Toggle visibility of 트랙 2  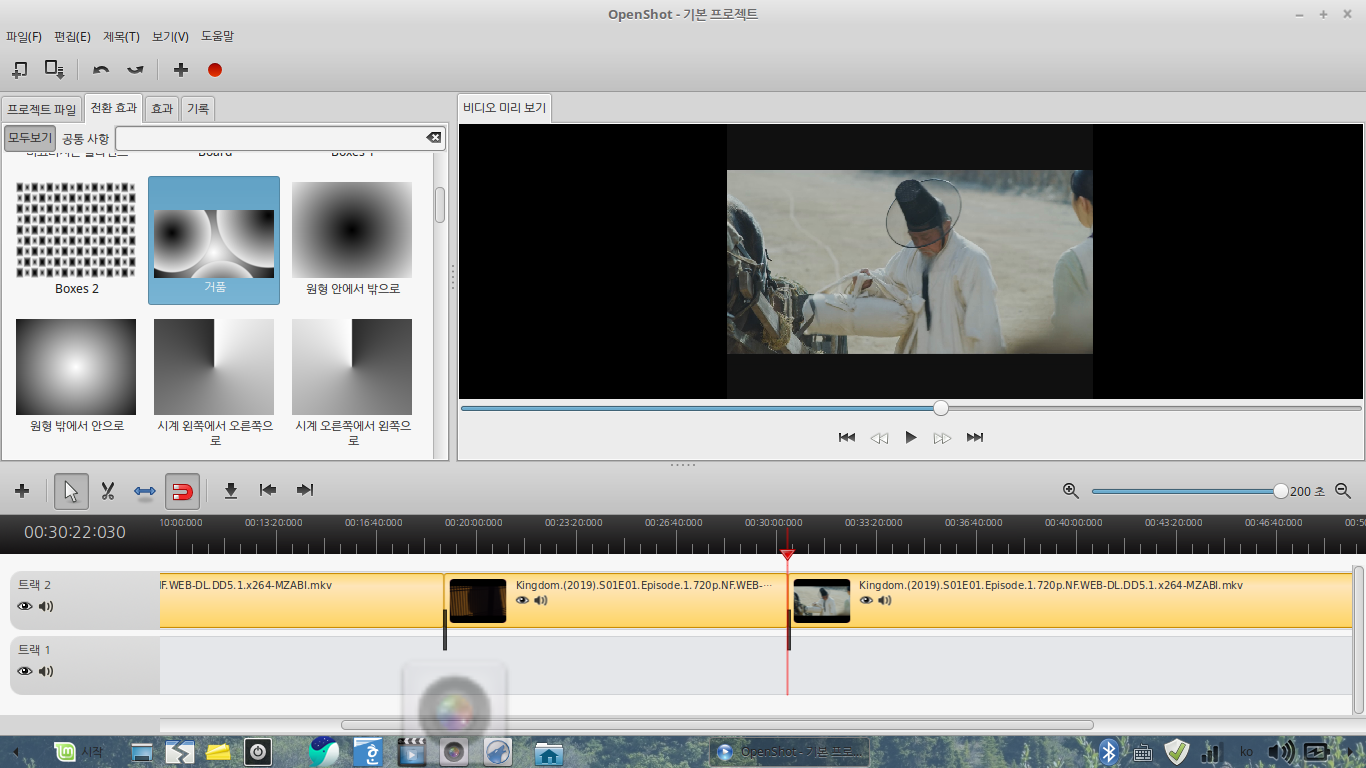tap(25, 606)
